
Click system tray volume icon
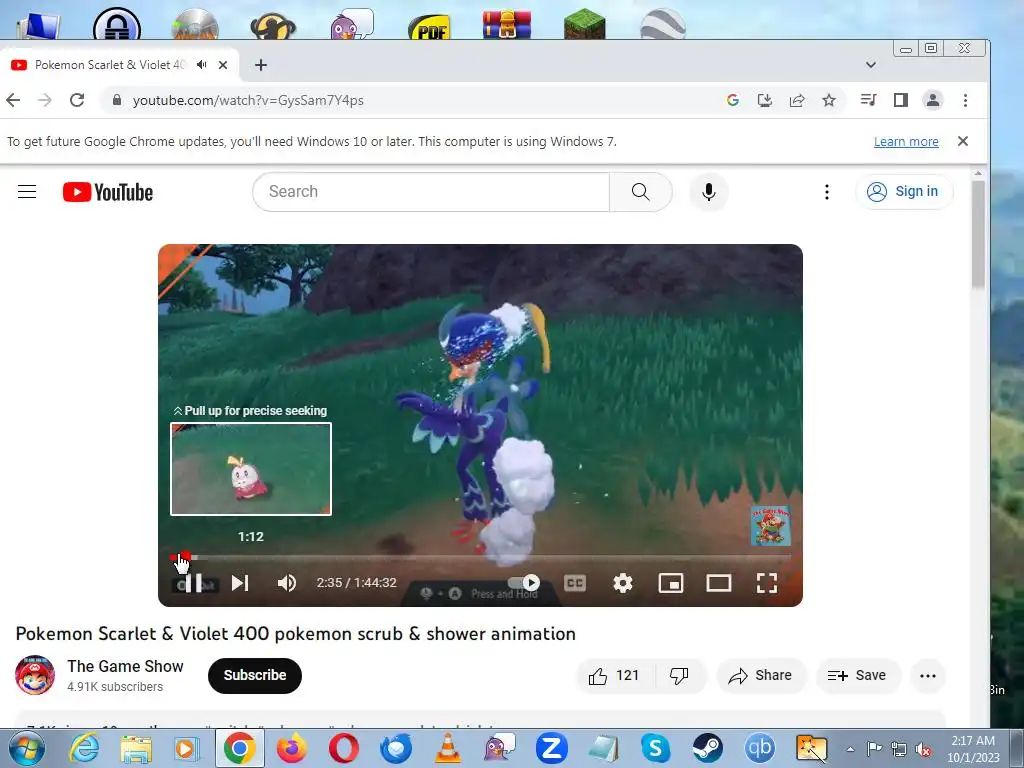[x=923, y=749]
